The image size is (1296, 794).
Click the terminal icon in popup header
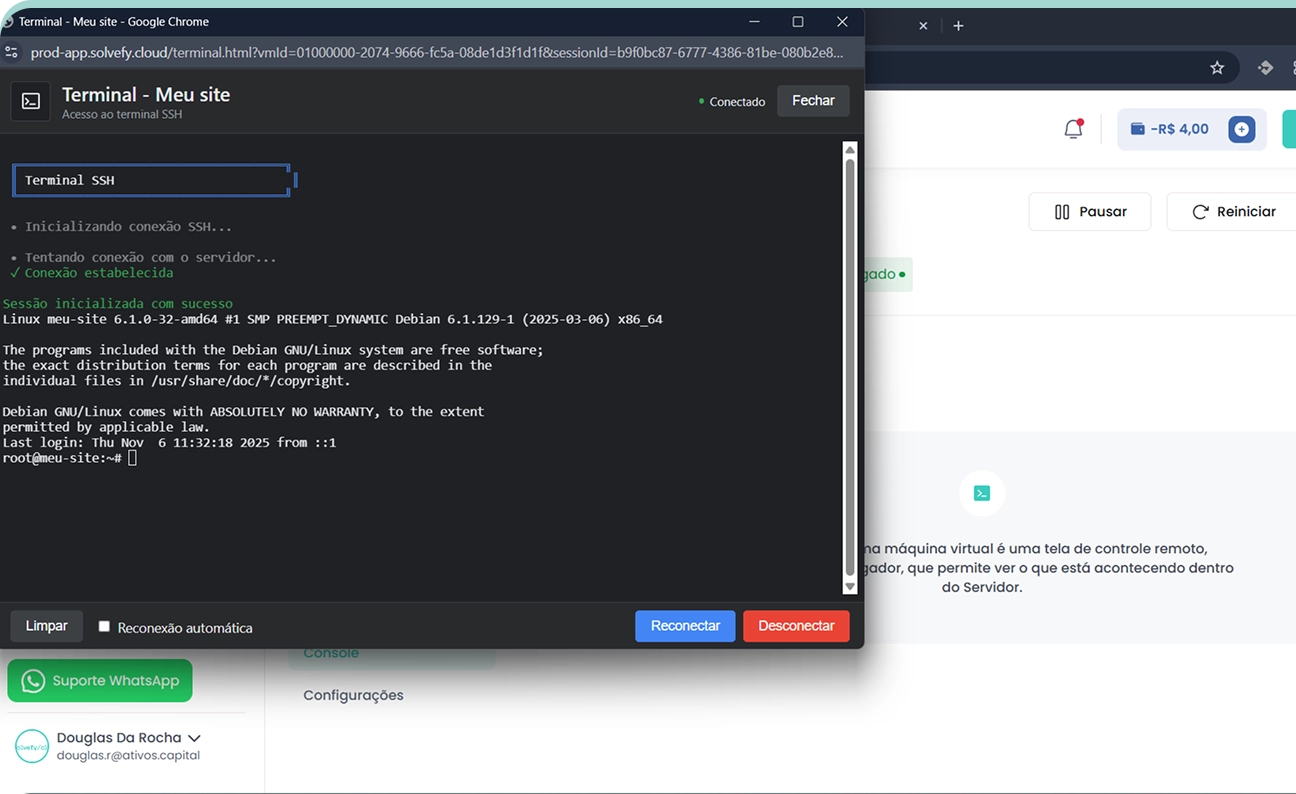pyautogui.click(x=31, y=102)
